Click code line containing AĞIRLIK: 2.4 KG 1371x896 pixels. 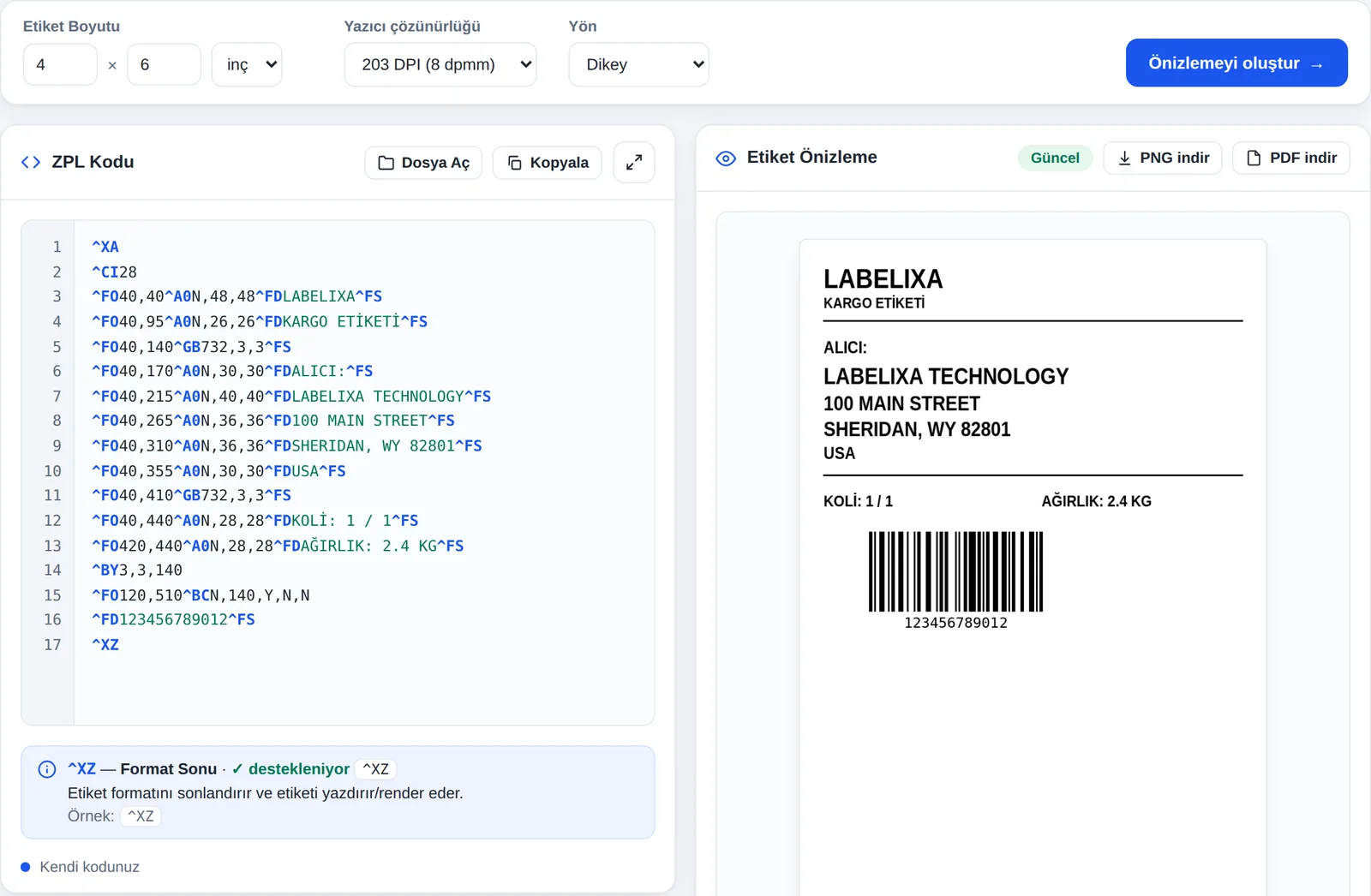pos(278,545)
